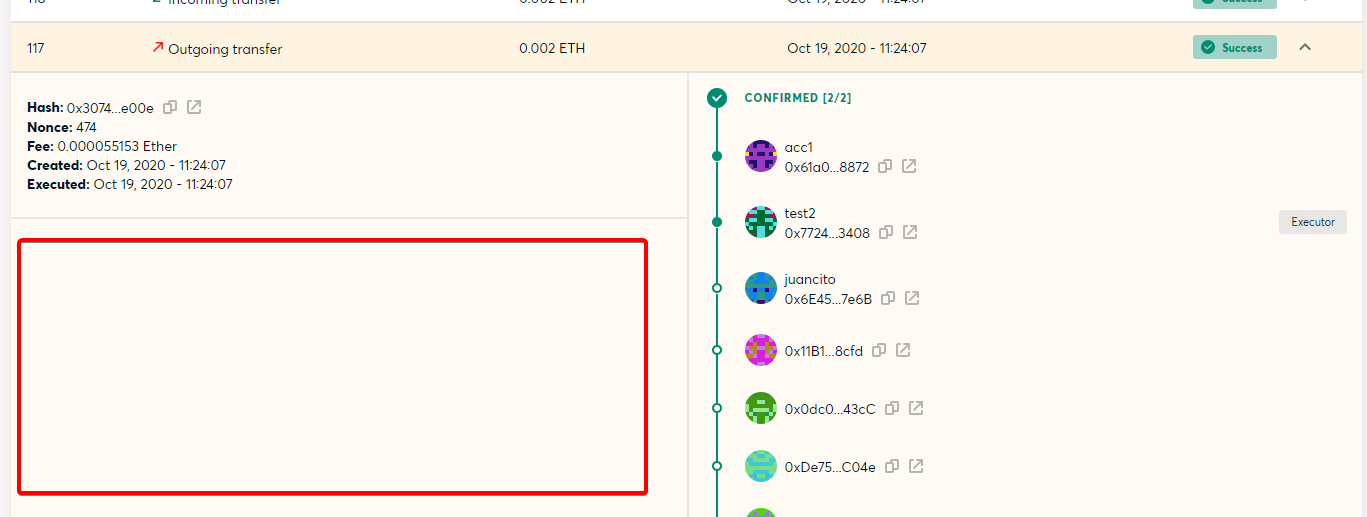
Task: Copy acc1 address 0x61a0...8872
Action: click(x=885, y=166)
